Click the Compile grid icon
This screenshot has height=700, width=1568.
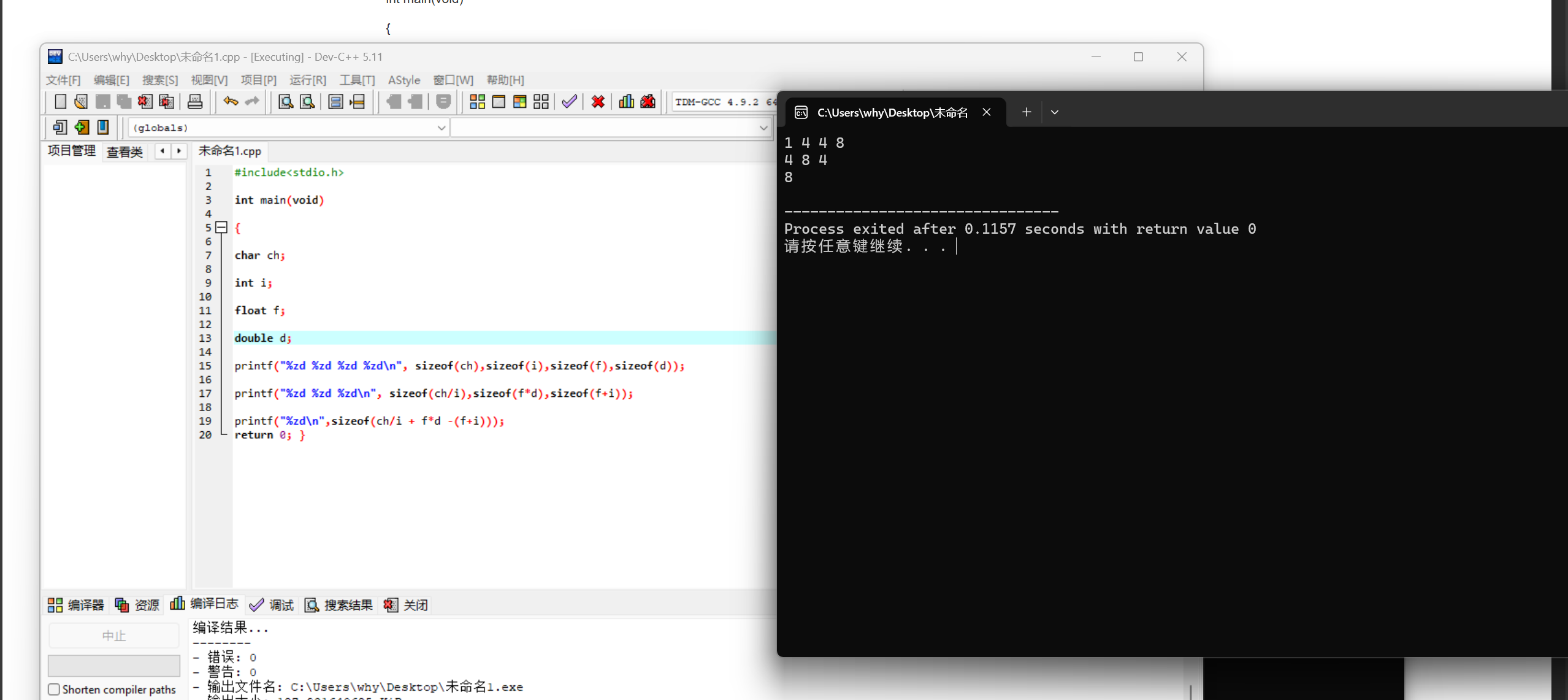477,102
